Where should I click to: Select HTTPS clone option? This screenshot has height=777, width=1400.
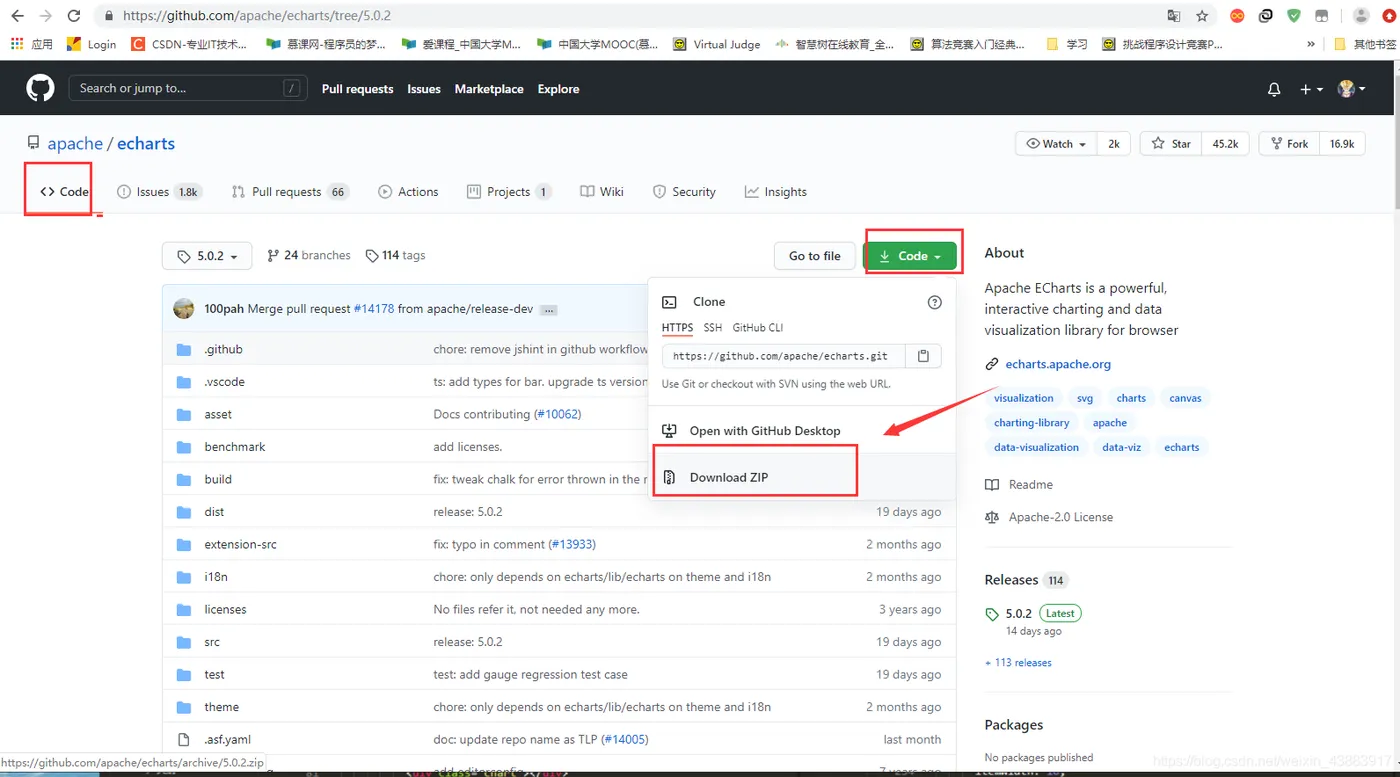(677, 328)
